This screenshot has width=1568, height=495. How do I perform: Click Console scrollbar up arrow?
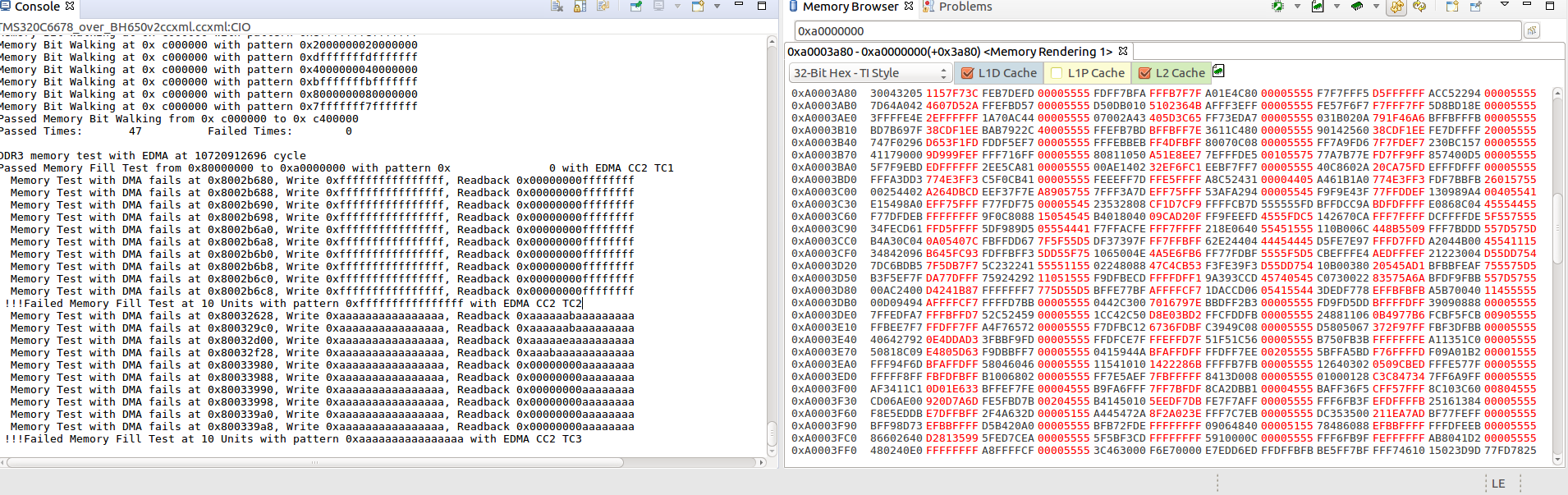pos(772,41)
